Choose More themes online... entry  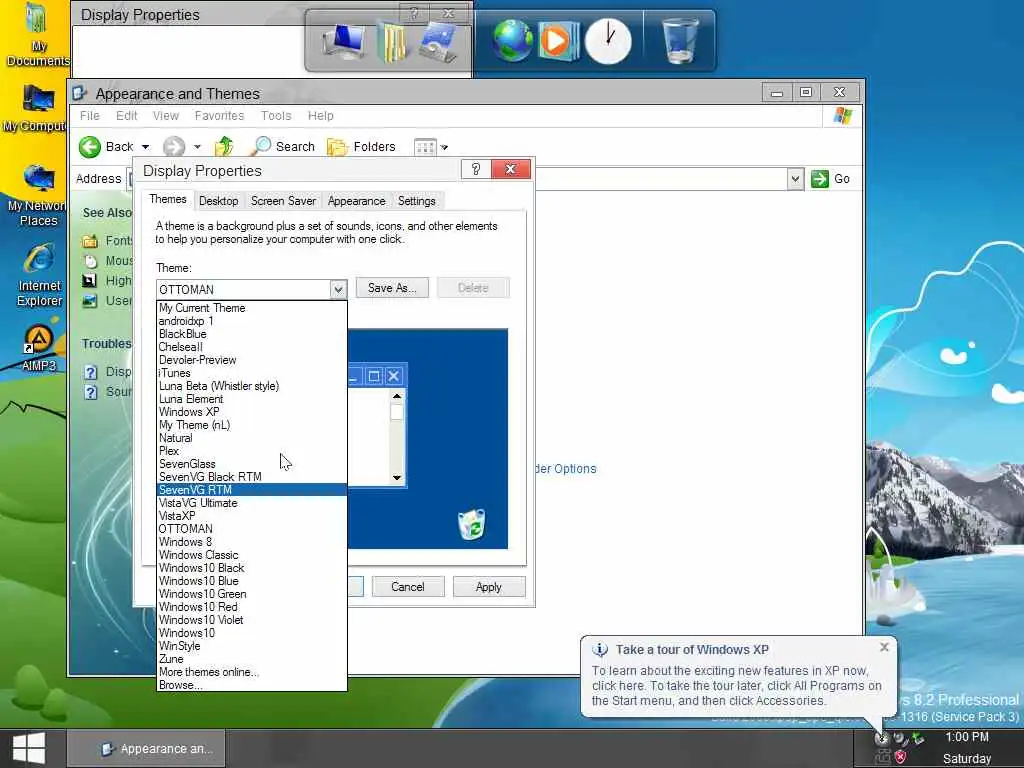pos(252,672)
